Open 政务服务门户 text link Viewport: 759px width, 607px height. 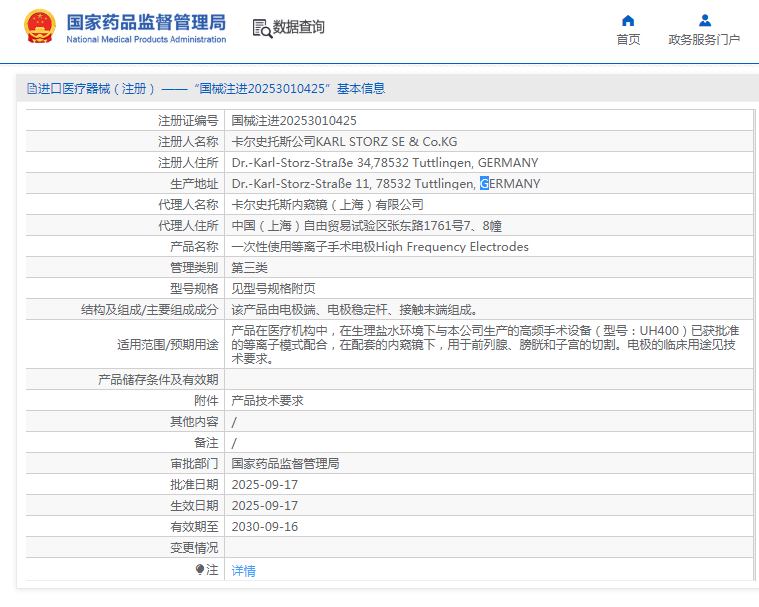tap(704, 40)
